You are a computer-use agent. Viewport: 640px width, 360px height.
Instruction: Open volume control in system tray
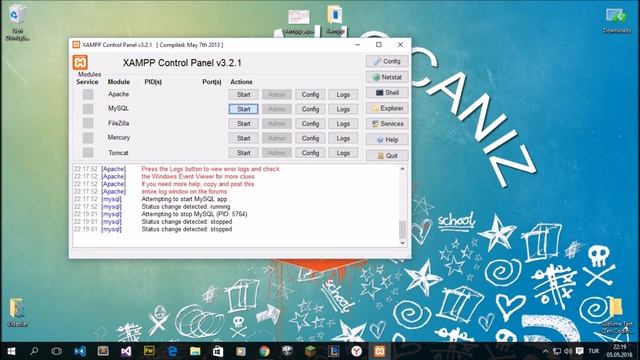[x=568, y=351]
